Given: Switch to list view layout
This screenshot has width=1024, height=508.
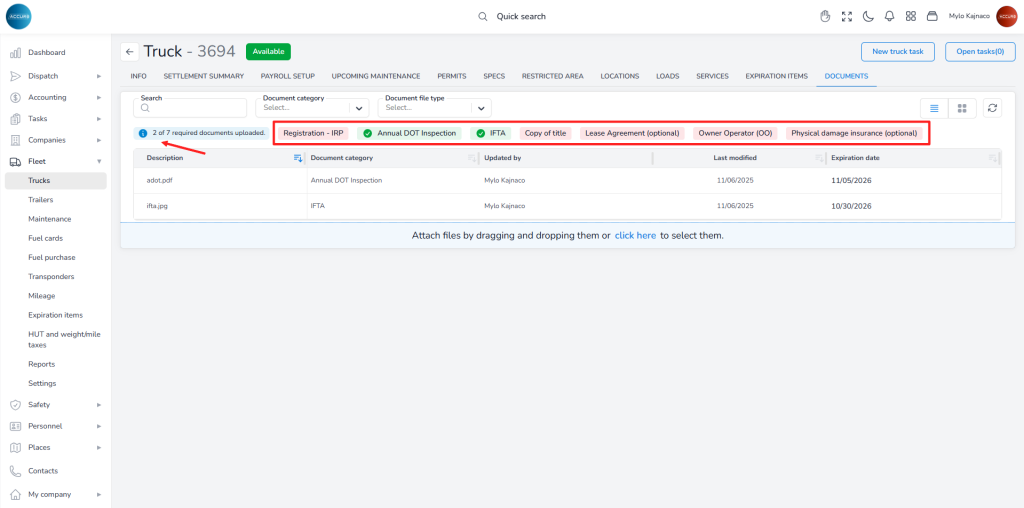Looking at the screenshot, I should (934, 108).
